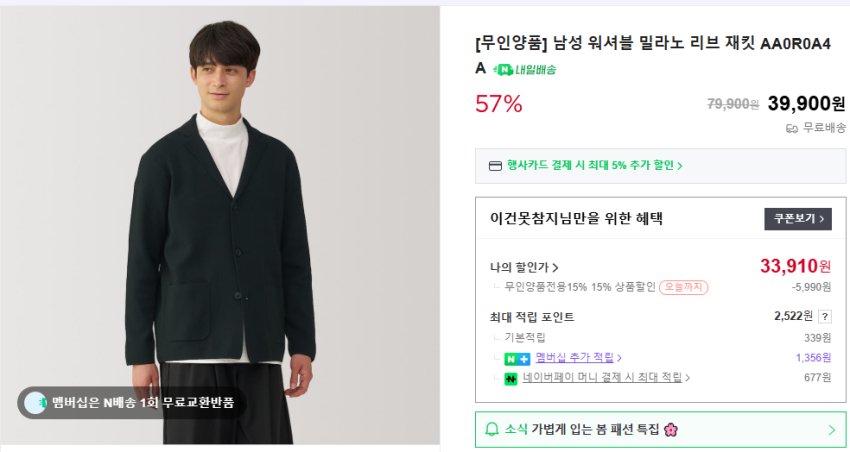850x452 pixels.
Task: Click the Naver Pay money icon
Action: pos(510,379)
